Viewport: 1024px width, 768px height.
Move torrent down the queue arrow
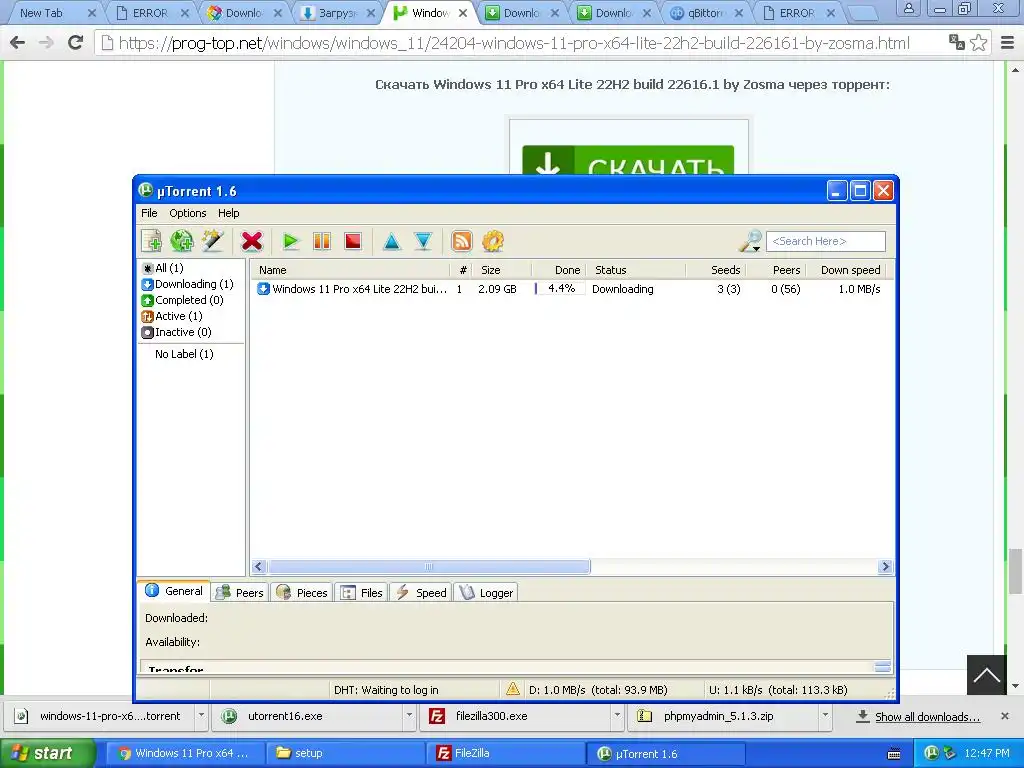[423, 242]
